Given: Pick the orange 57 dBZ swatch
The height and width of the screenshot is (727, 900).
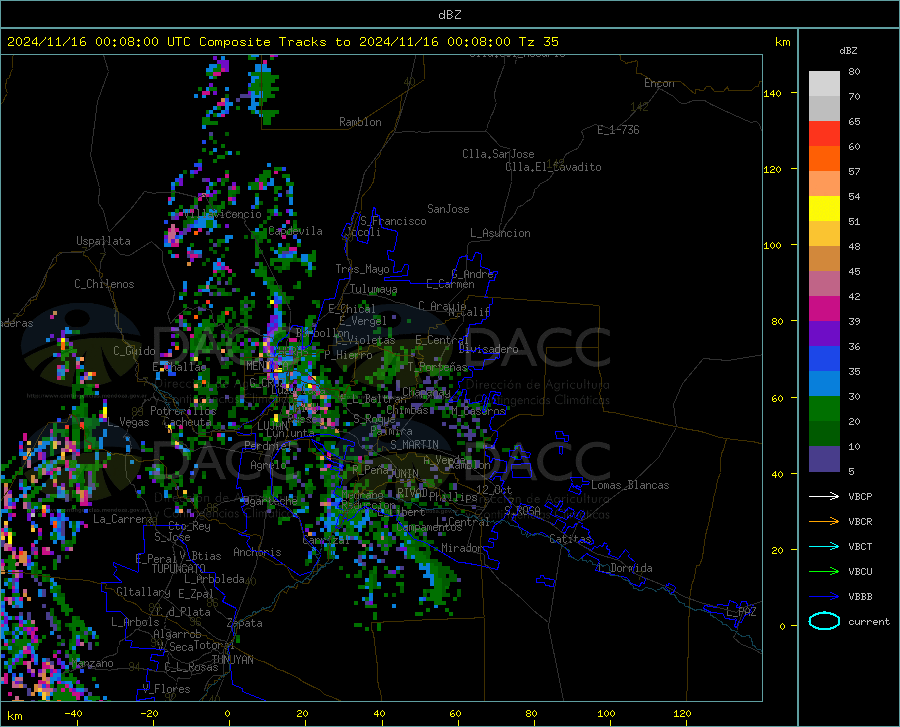Looking at the screenshot, I should point(824,159).
